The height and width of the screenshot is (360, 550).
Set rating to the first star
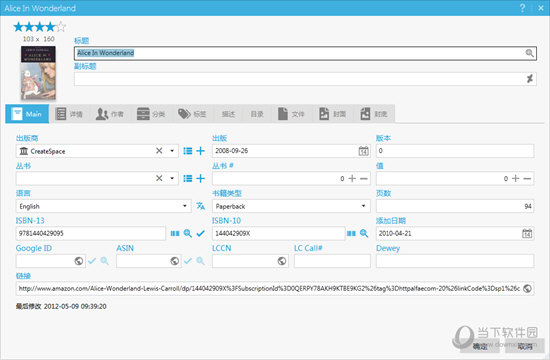pos(18,27)
